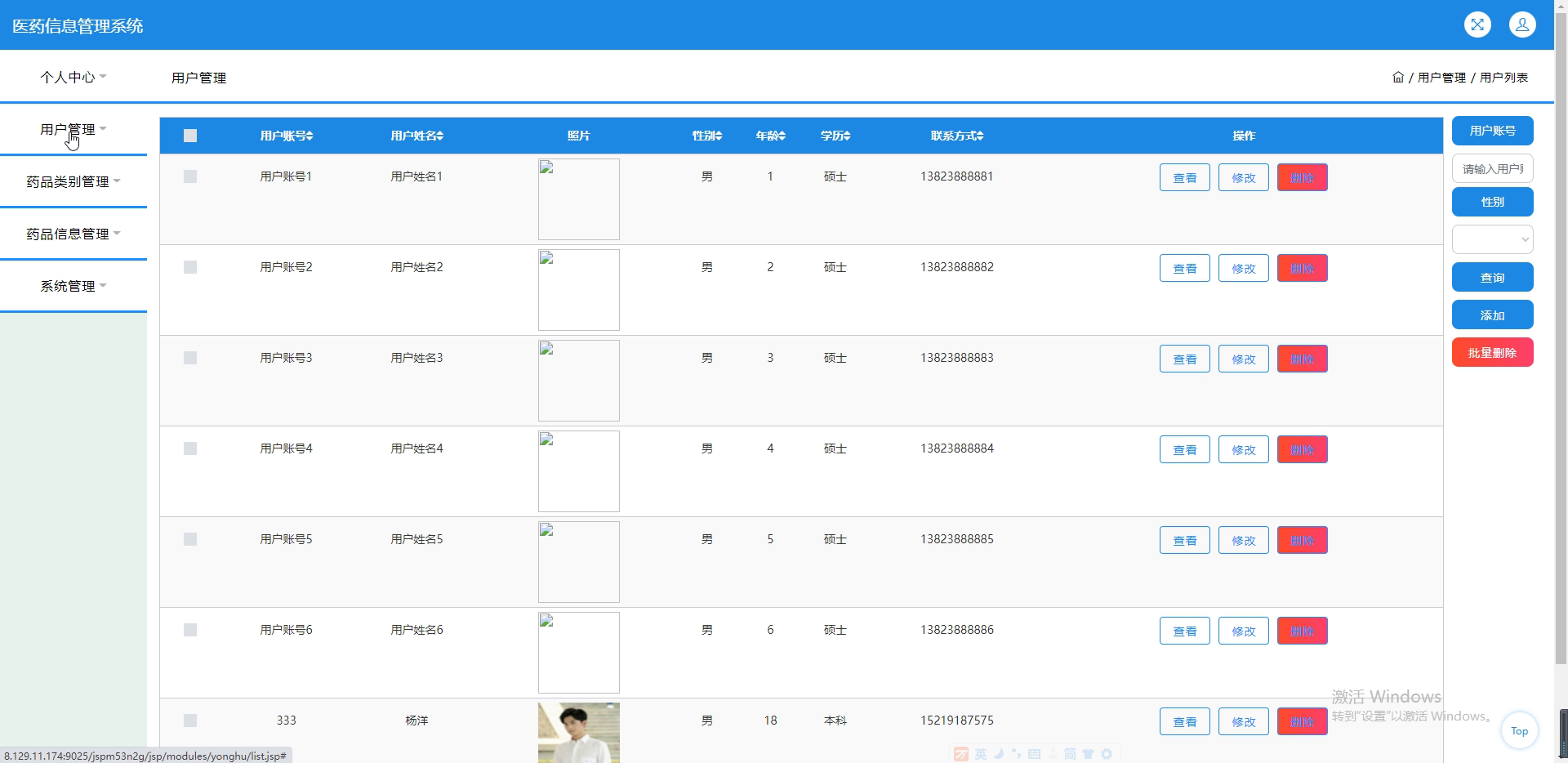Click 用户列表 in the breadcrumb
1568x763 pixels.
click(x=1503, y=77)
